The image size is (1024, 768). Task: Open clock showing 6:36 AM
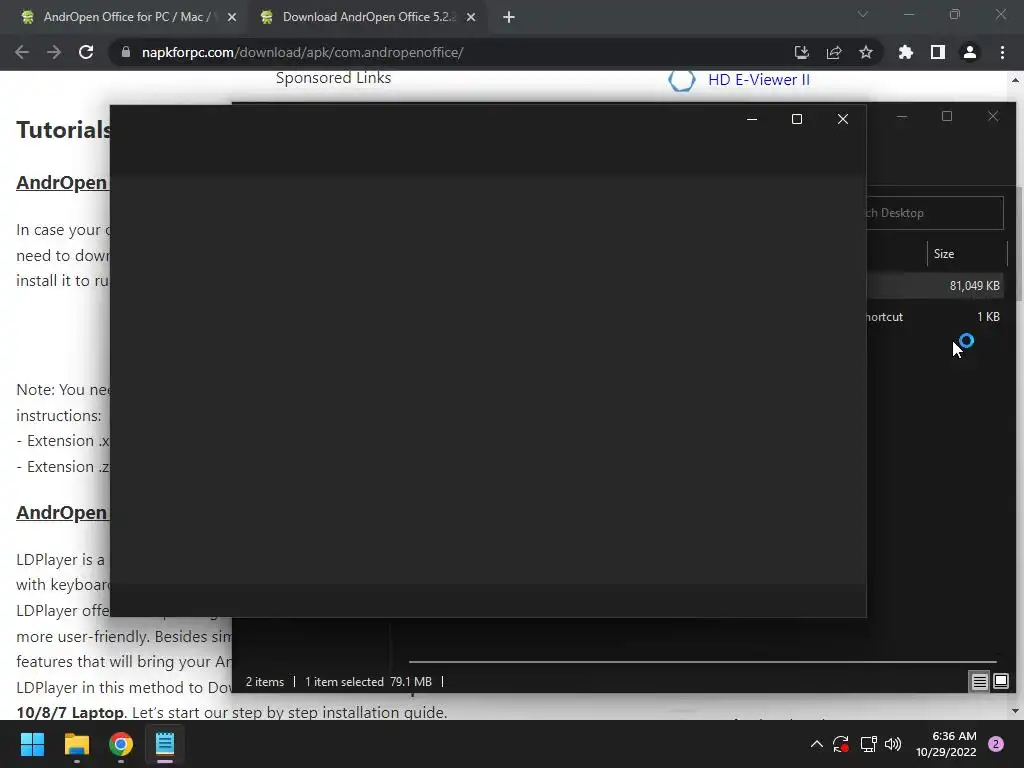click(x=946, y=744)
